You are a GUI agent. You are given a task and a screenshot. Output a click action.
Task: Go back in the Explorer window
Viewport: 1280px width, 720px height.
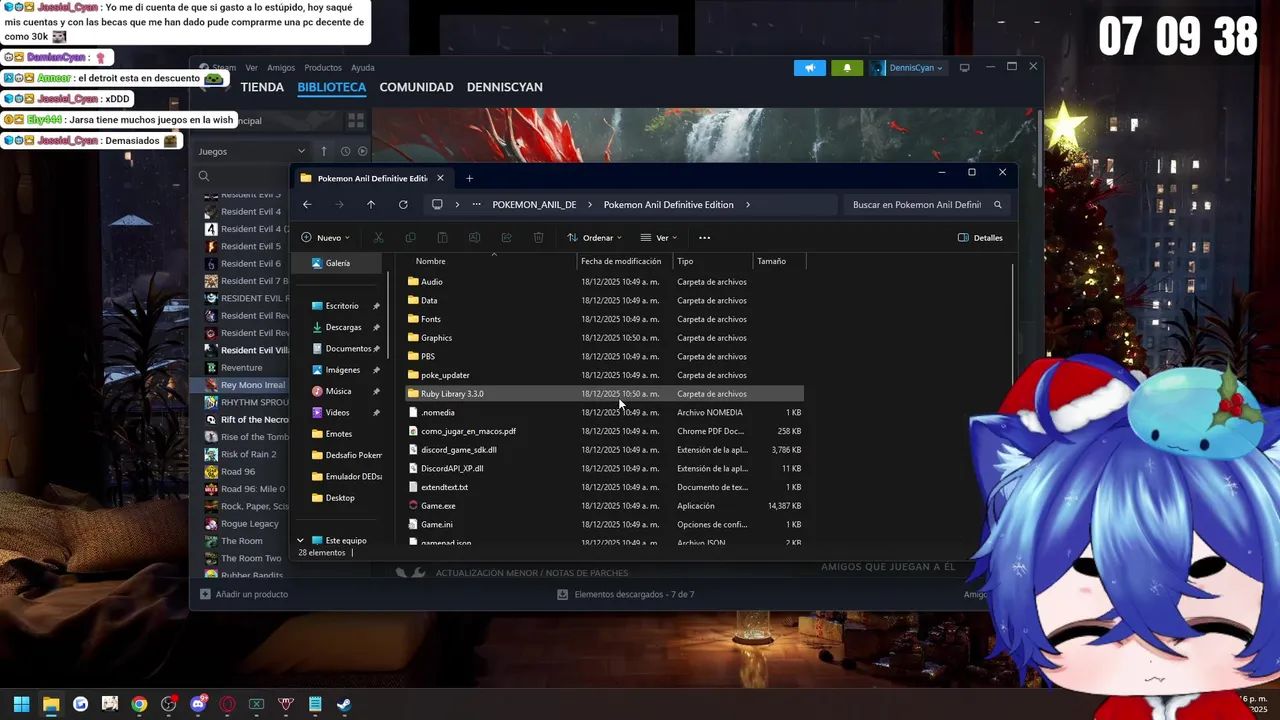click(307, 204)
